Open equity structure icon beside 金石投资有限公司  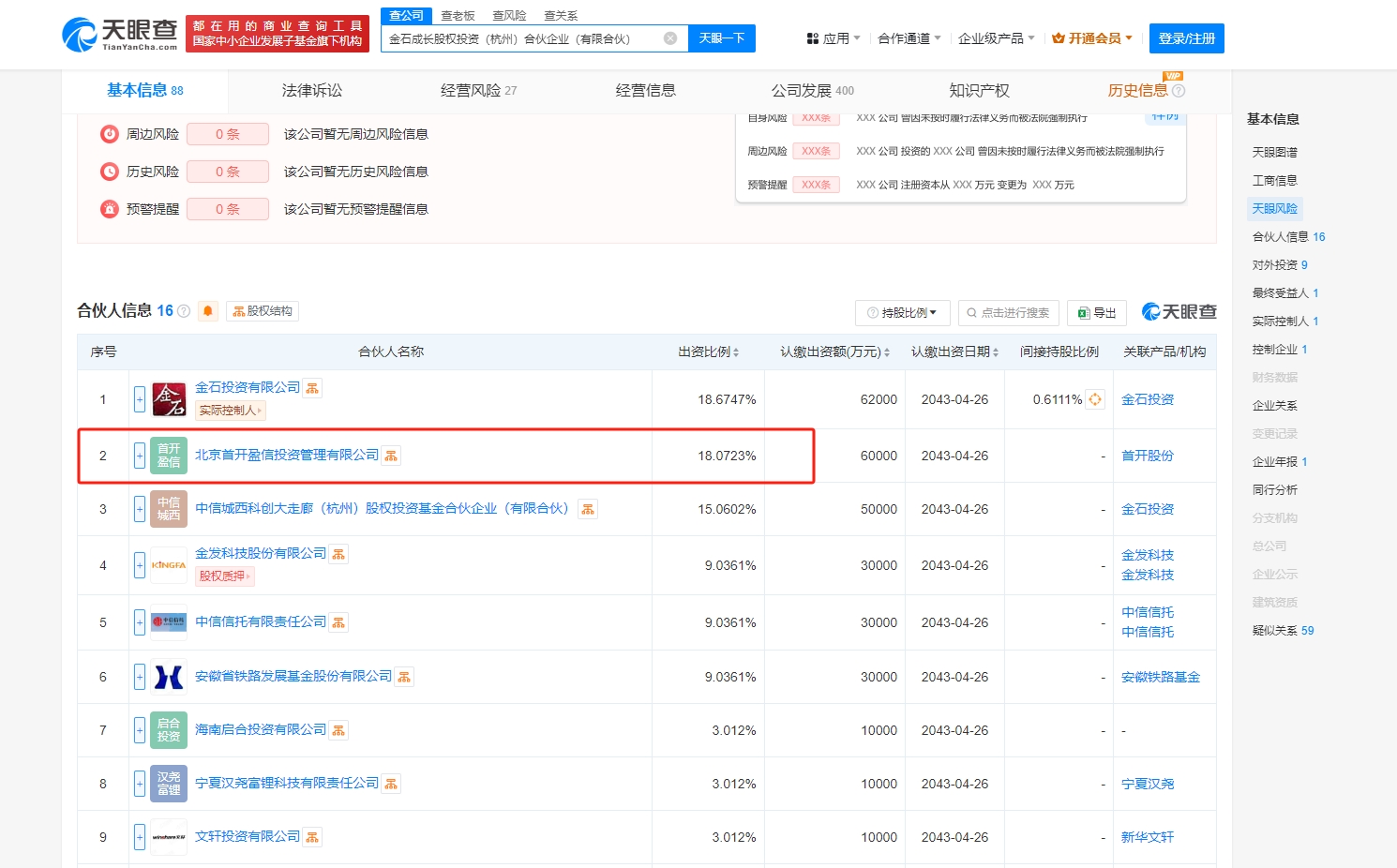312,388
